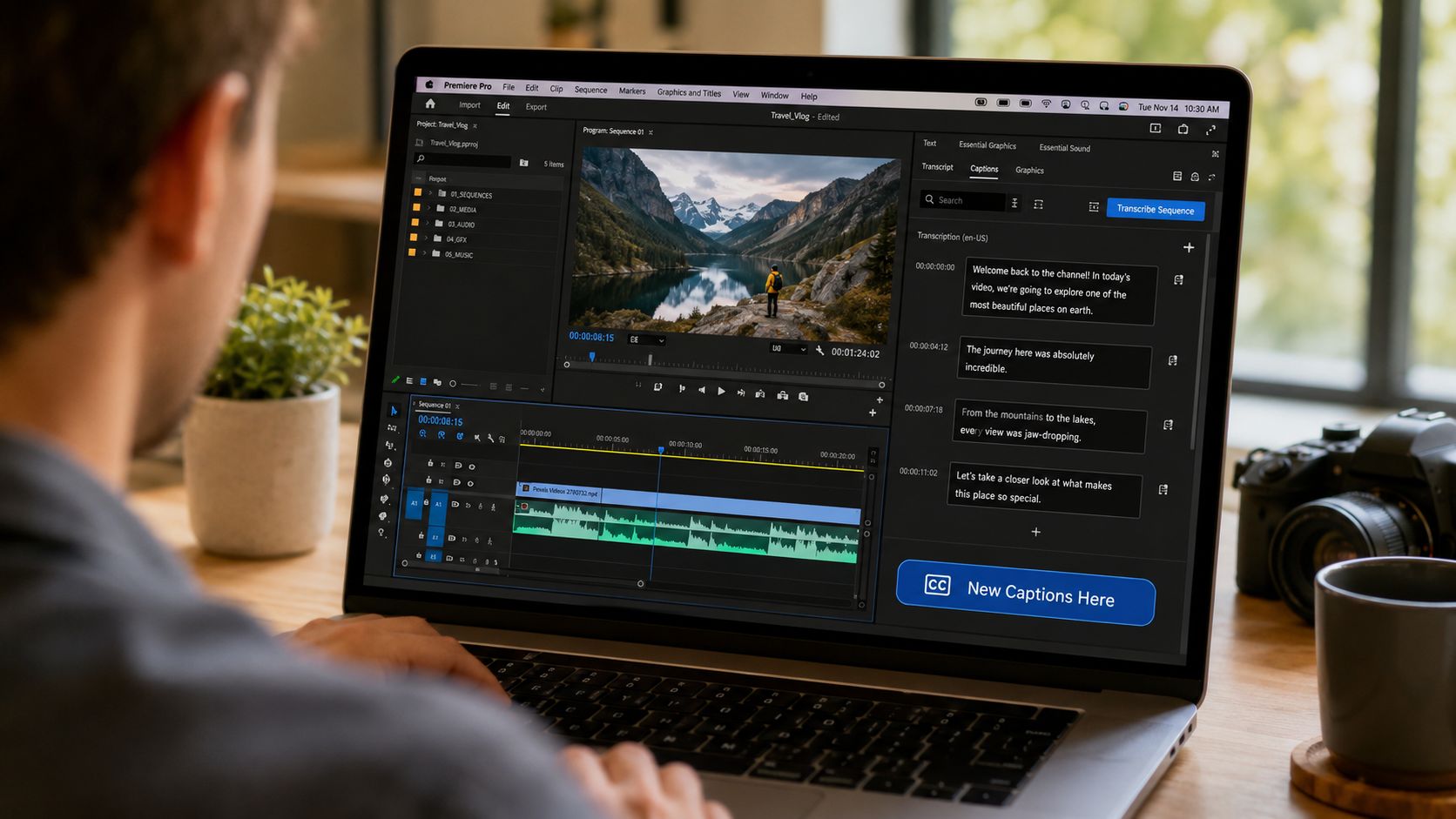Screen dimensions: 1456x819
Task: Expand the 03_AUDIO bin
Action: (x=427, y=223)
